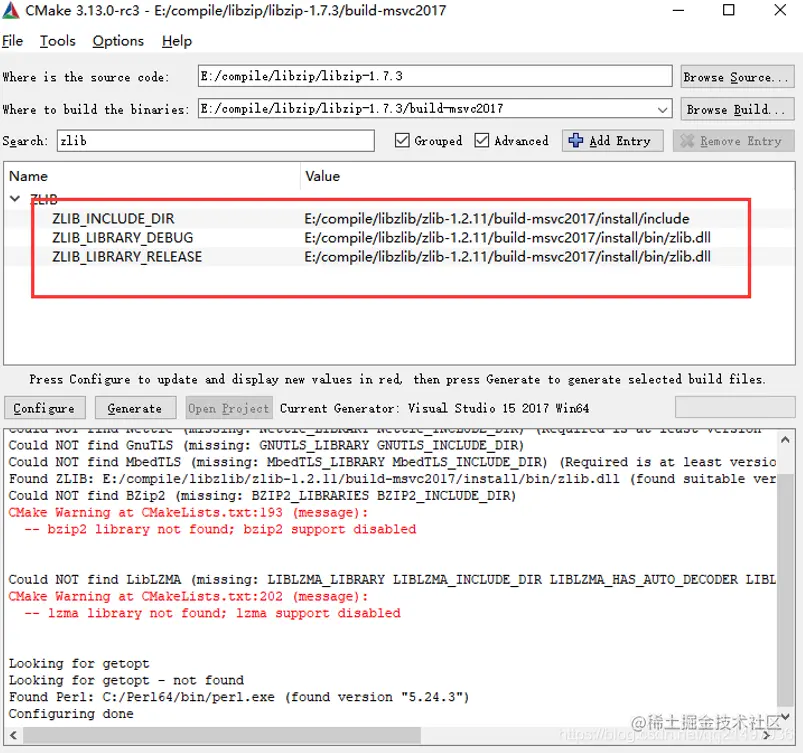Click the 'Looking for getopt - not found' line

point(126,680)
